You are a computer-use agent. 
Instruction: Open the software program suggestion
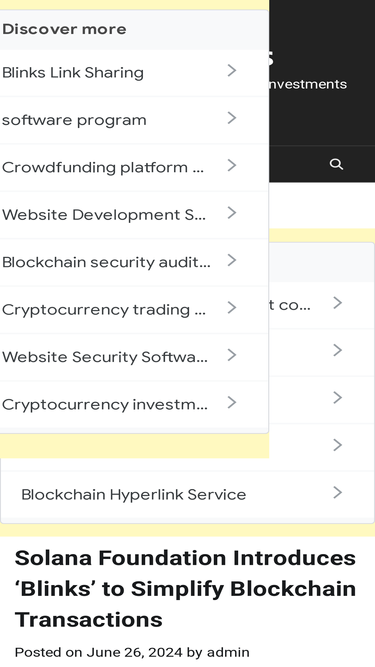click(74, 120)
